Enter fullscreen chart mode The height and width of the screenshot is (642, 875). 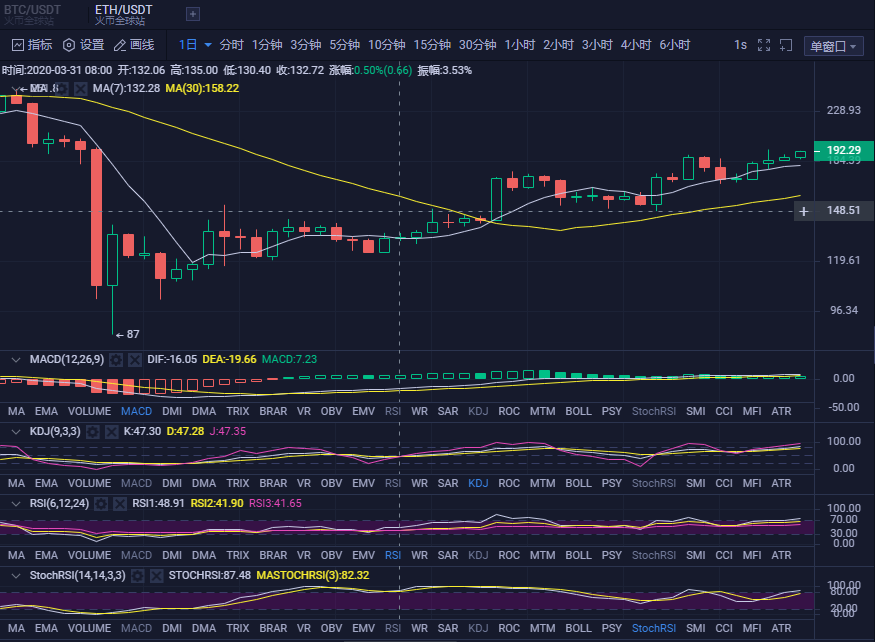(763, 44)
